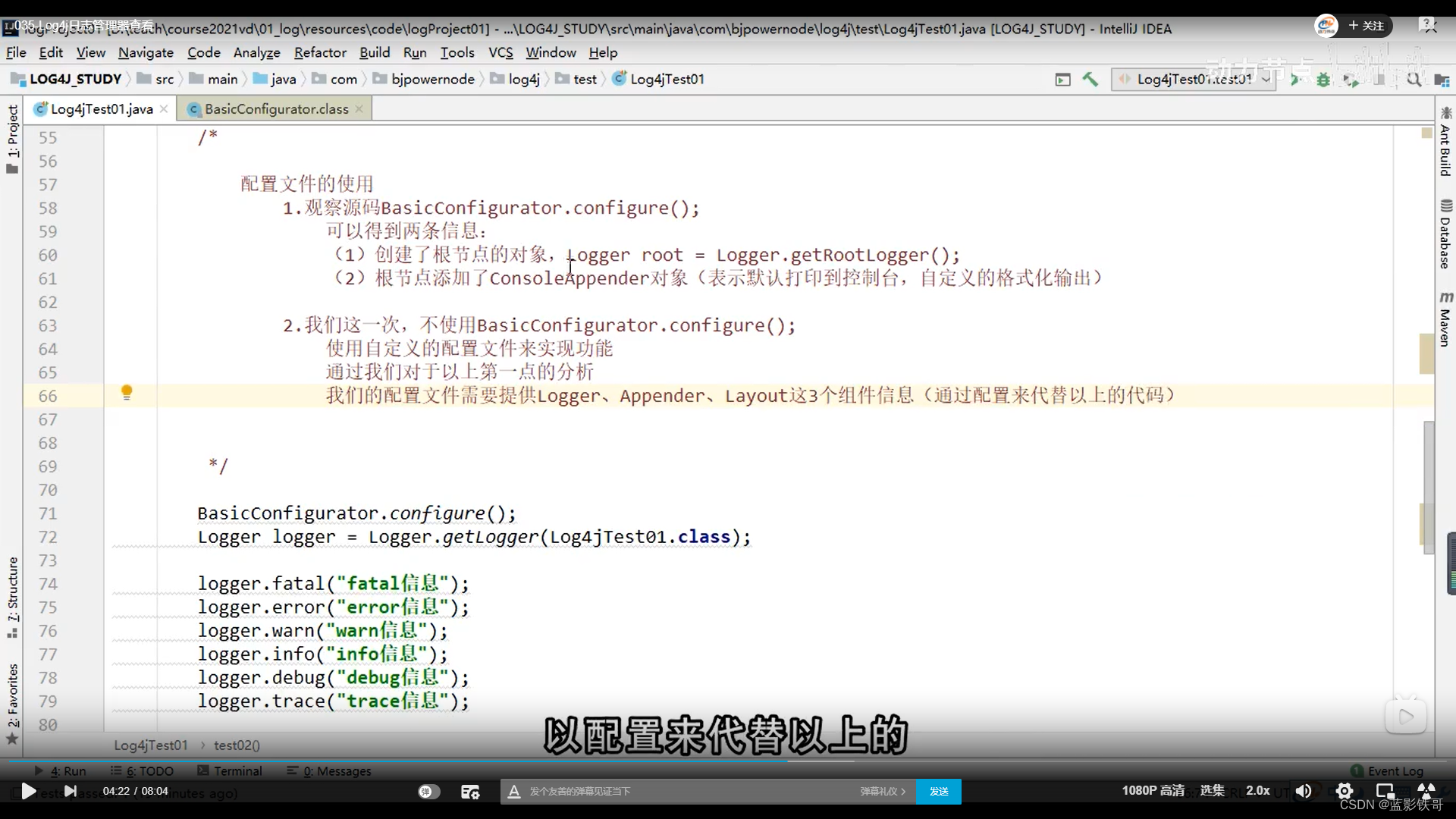The image size is (1456, 819).
Task: Open the Refactor menu
Action: coord(320,52)
